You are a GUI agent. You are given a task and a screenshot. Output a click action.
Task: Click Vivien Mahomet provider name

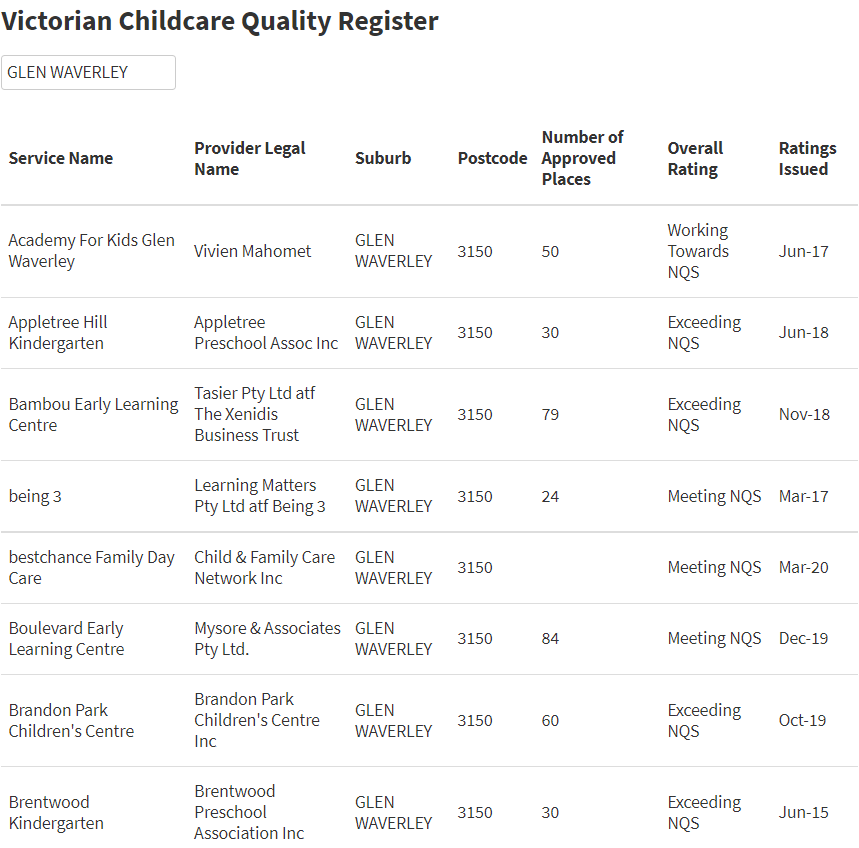pos(253,251)
